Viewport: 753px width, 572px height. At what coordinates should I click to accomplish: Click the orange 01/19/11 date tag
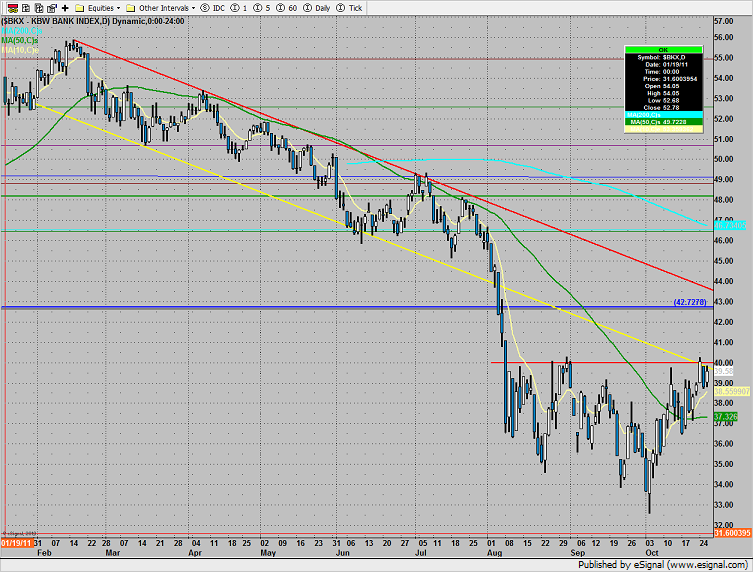(x=17, y=543)
